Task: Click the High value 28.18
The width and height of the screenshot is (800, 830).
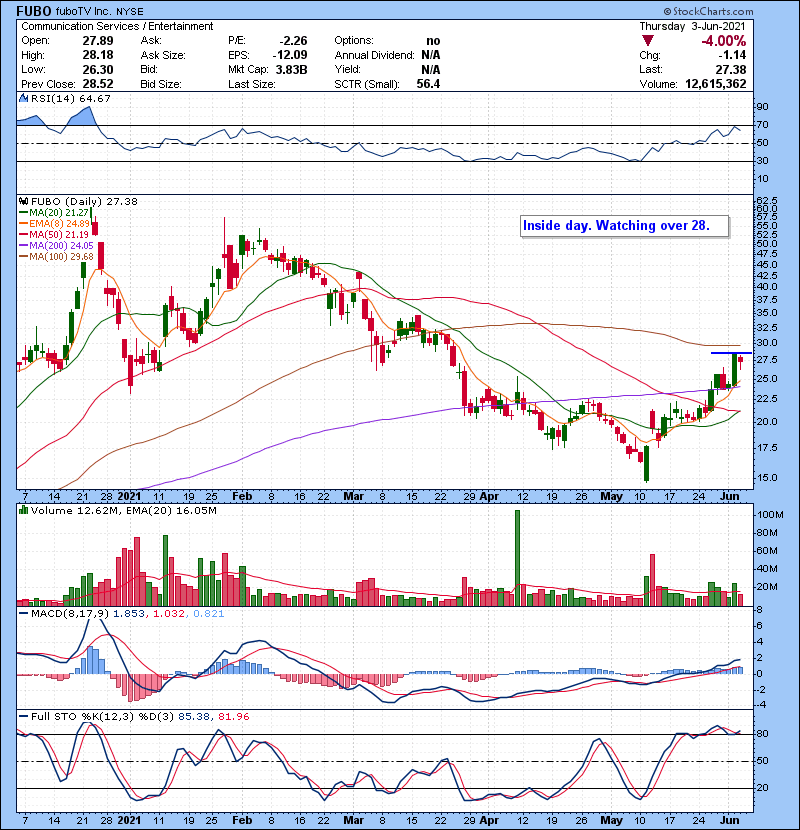Action: click(x=98, y=55)
